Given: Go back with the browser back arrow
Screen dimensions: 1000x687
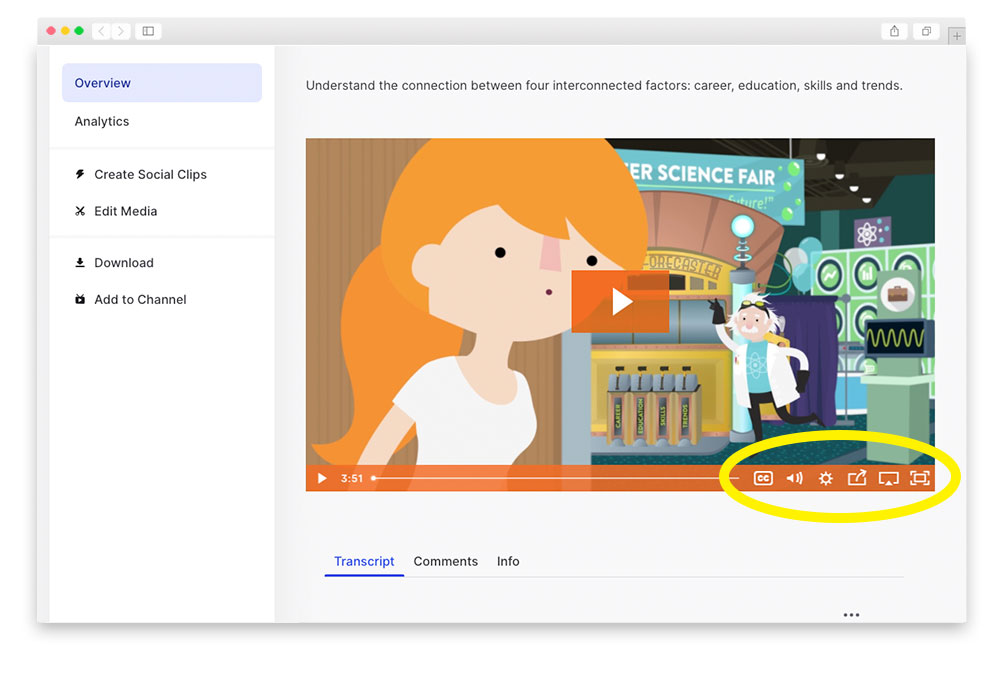Looking at the screenshot, I should tap(101, 31).
